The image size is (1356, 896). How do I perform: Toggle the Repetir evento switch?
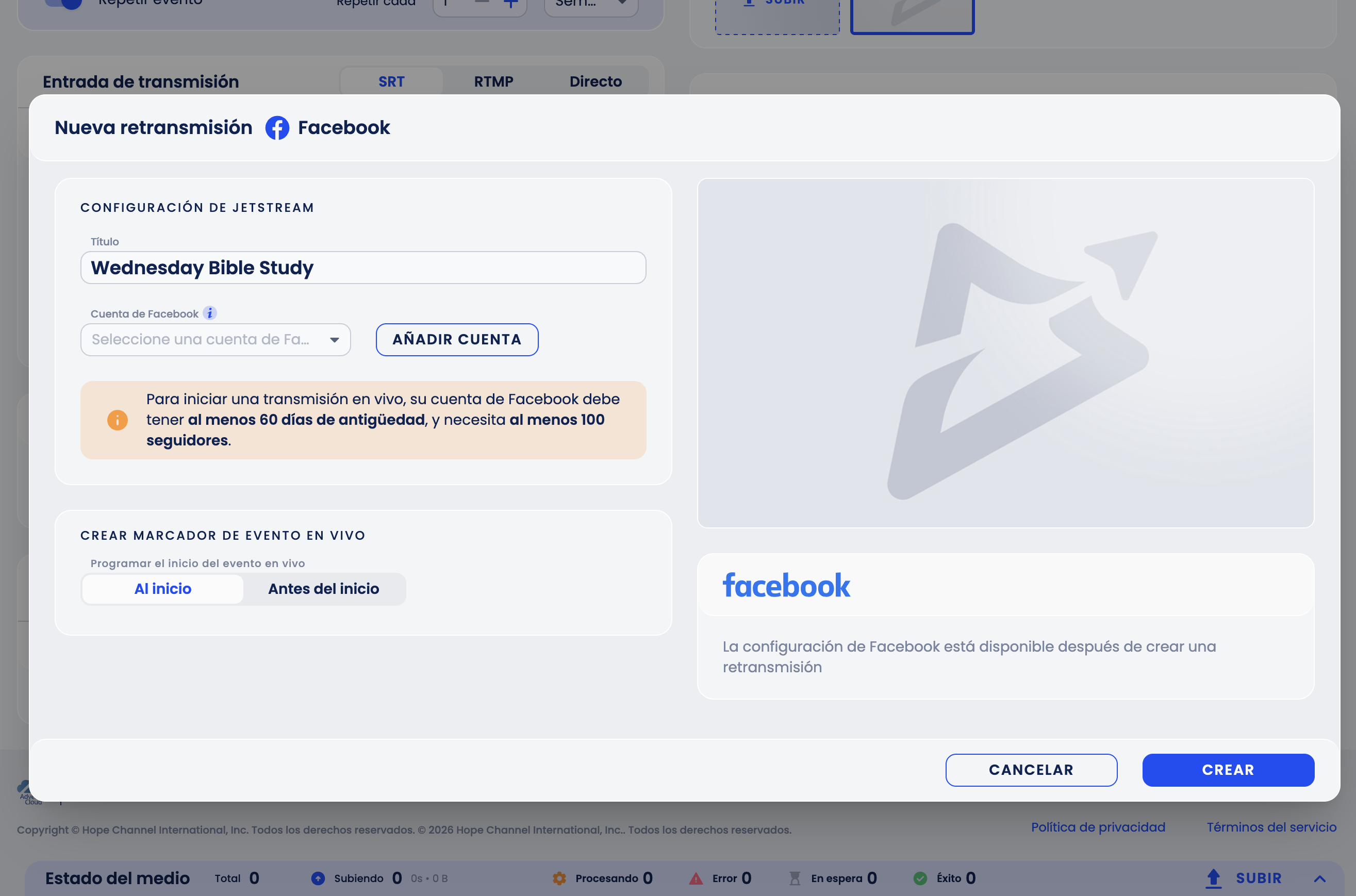point(64,3)
